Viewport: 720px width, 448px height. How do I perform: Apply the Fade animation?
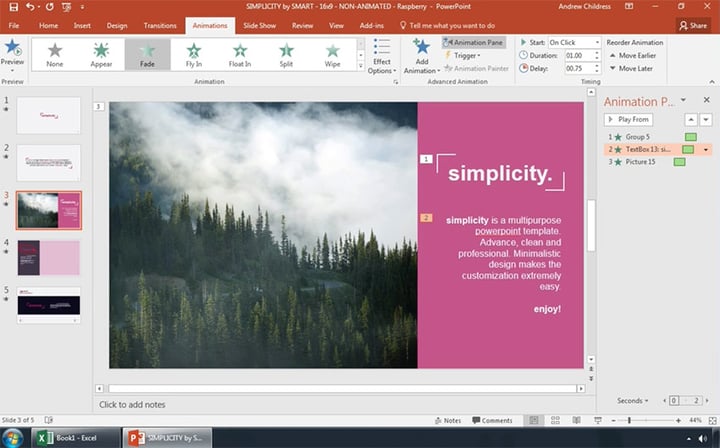[147, 55]
